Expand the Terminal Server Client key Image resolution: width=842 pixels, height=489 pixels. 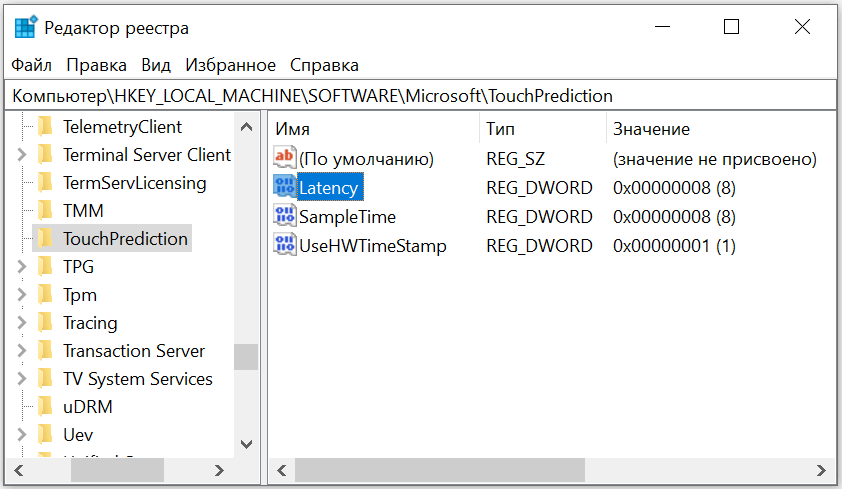click(x=22, y=155)
